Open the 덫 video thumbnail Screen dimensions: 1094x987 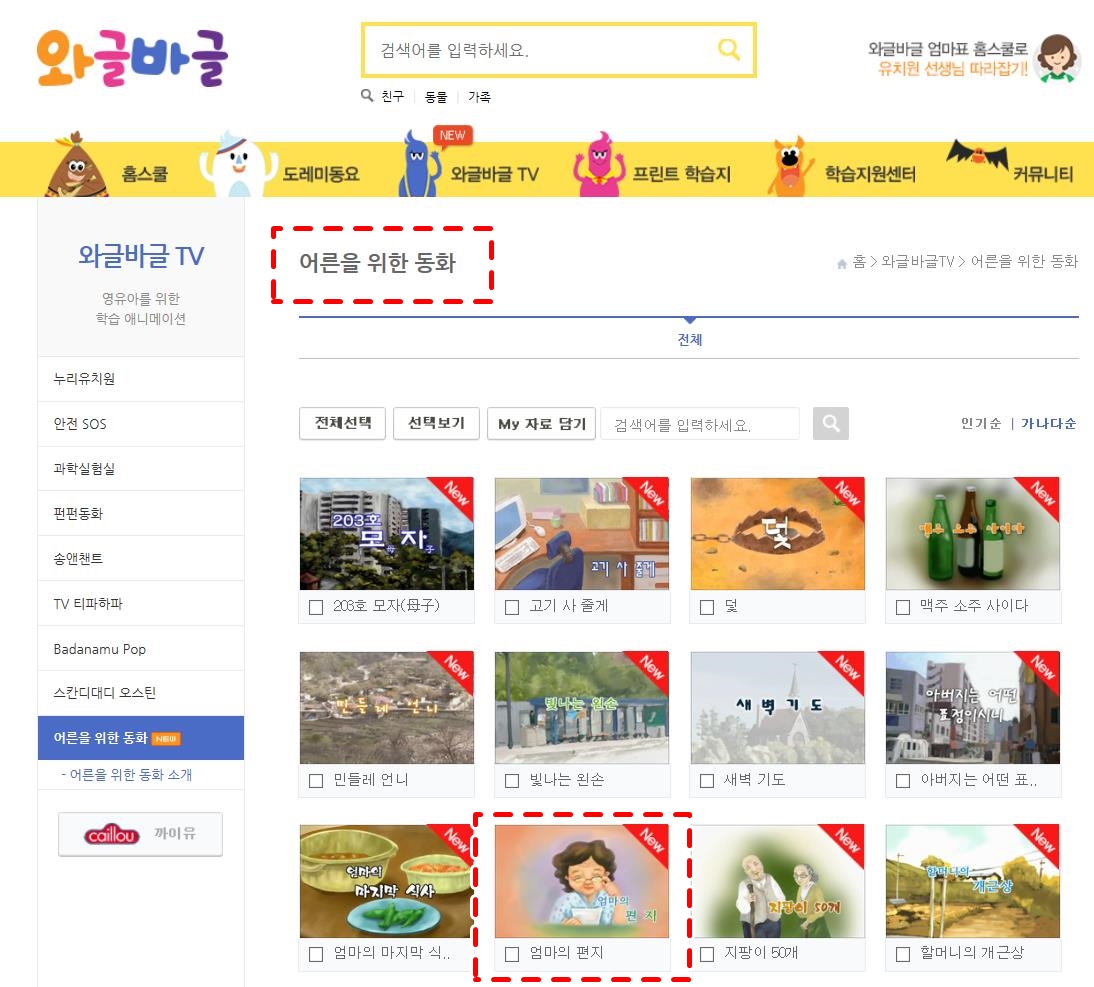coord(777,534)
